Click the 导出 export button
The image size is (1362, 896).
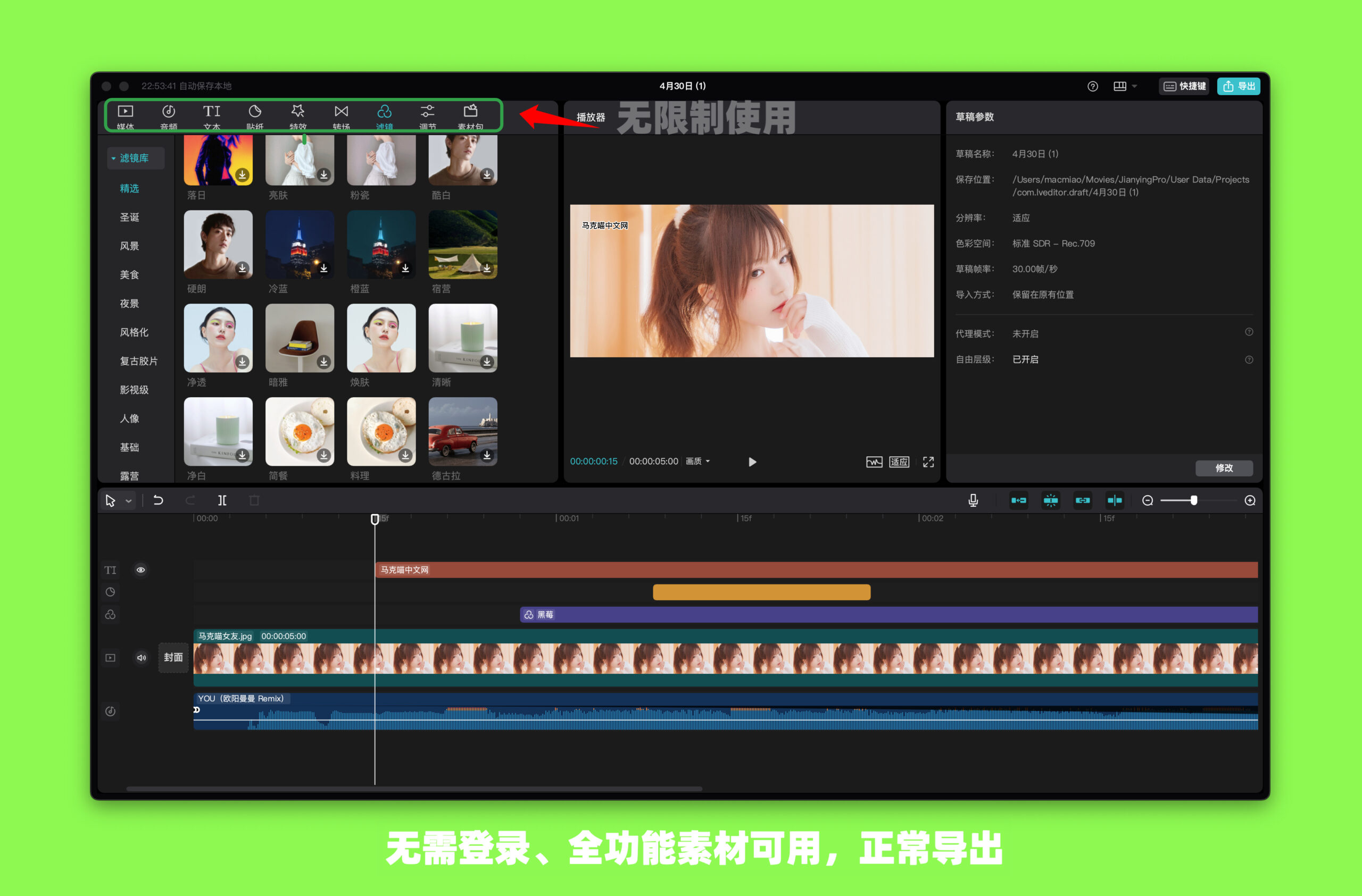coord(1239,86)
